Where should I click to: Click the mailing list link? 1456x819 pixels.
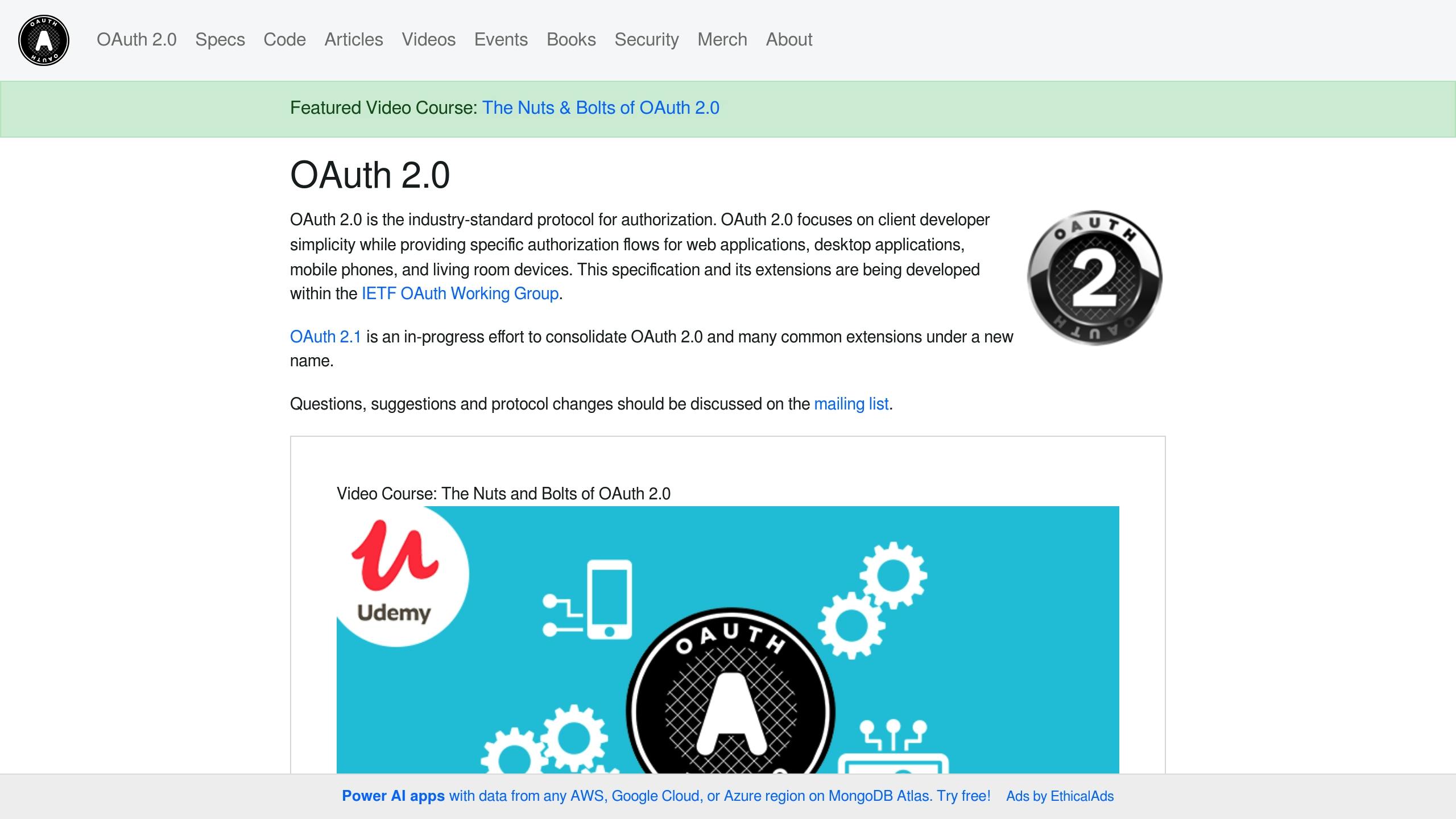click(851, 403)
